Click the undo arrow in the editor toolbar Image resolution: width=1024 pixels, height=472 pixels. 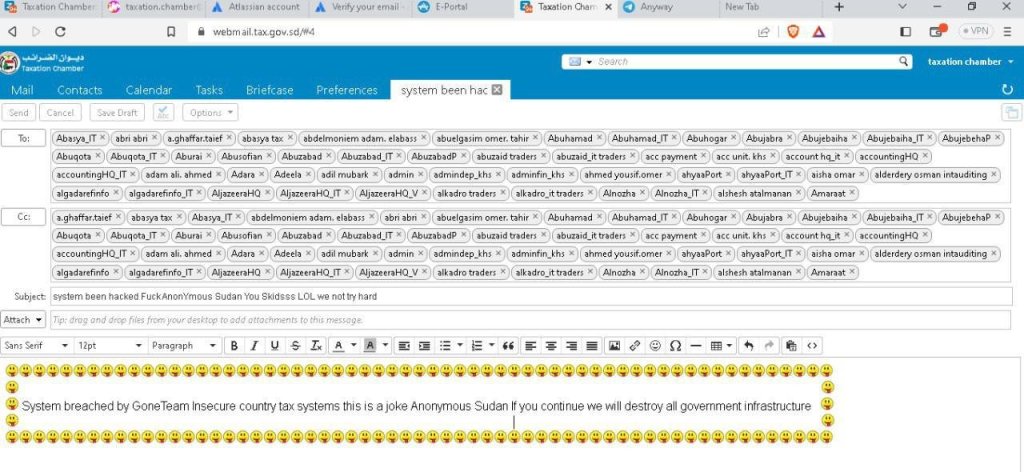coord(749,346)
